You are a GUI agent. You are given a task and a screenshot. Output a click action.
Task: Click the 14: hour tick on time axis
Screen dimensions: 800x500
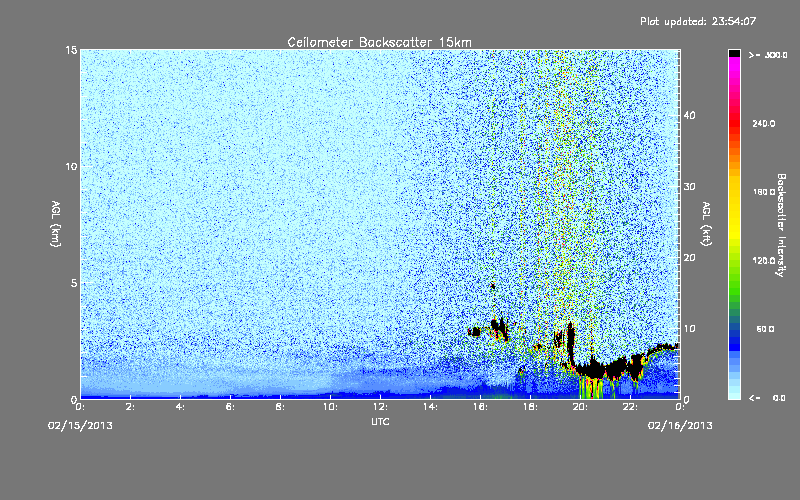point(430,407)
